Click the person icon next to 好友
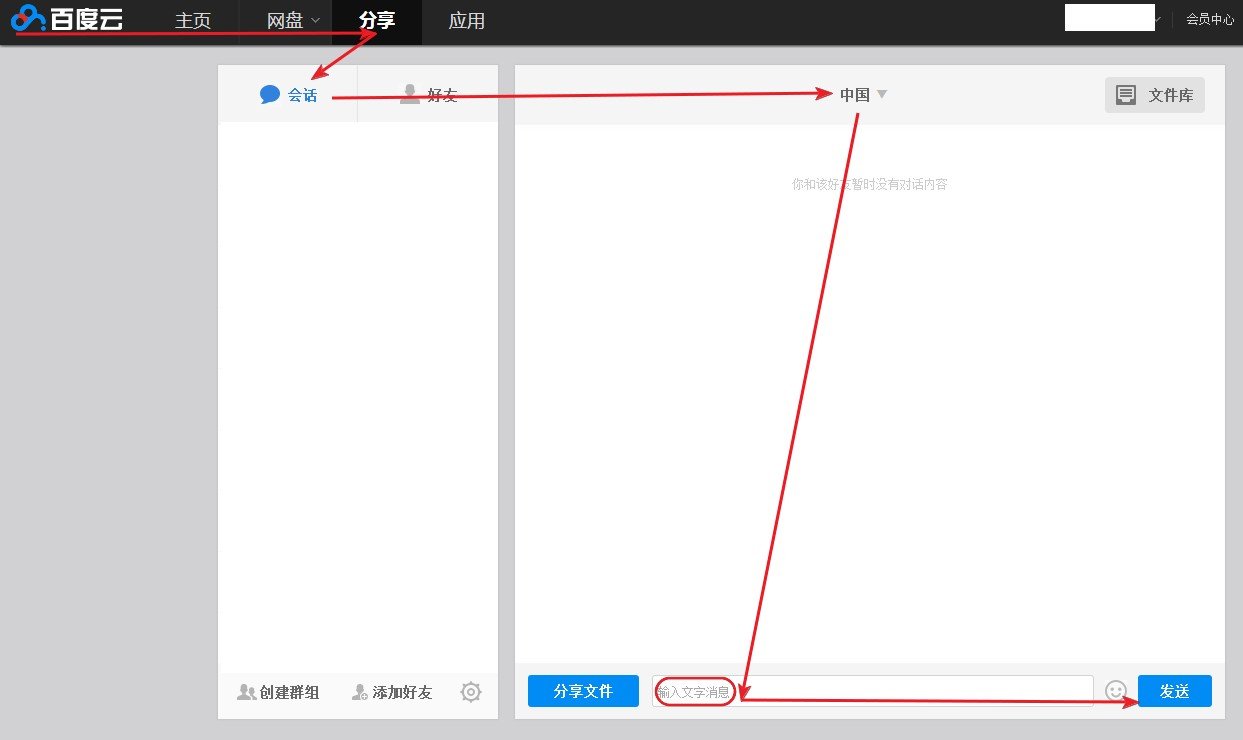 409,93
